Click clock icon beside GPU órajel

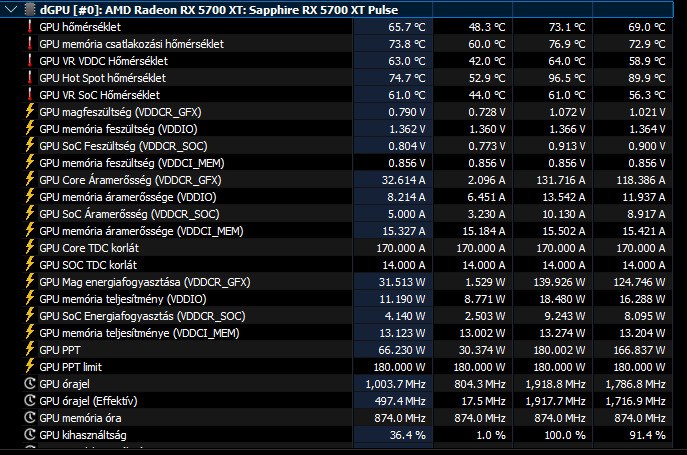[x=30, y=384]
